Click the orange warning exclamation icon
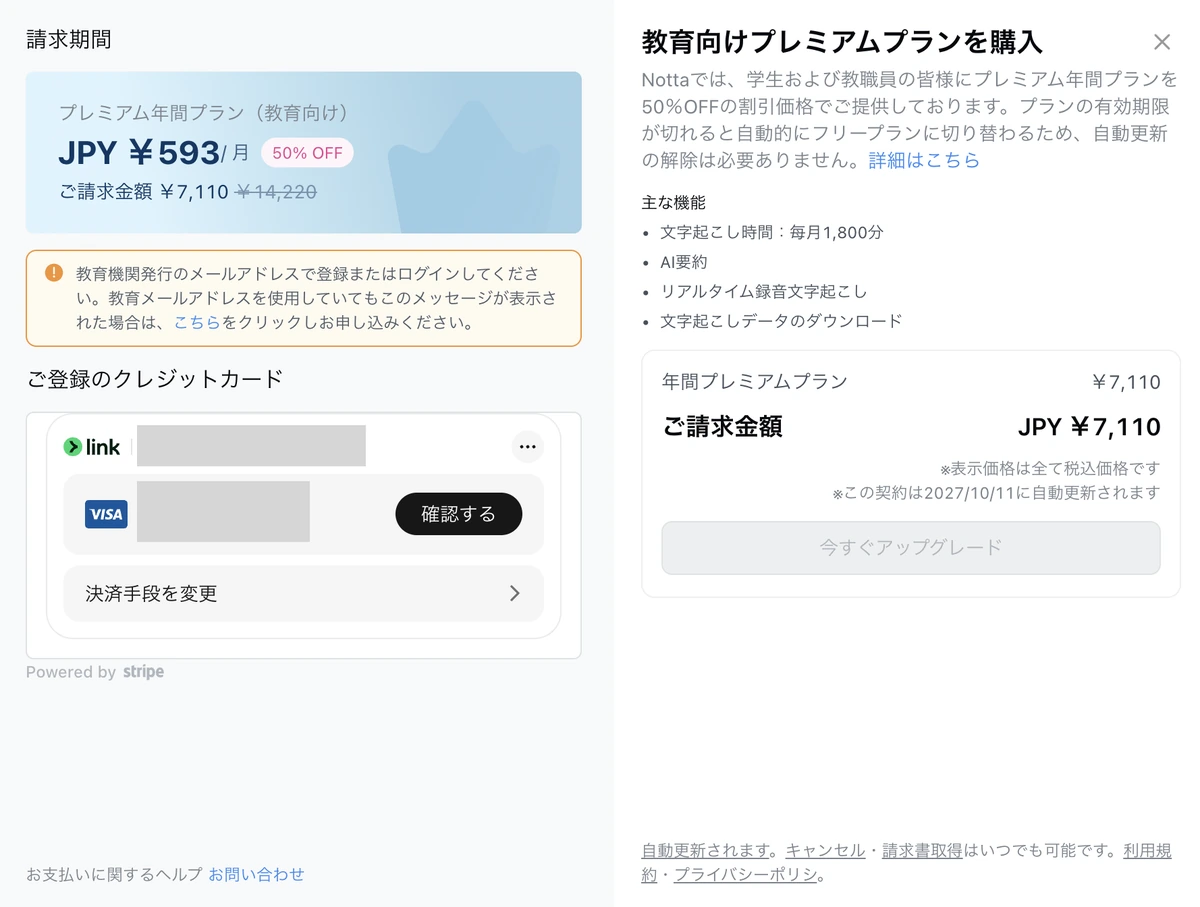Screen dimensions: 1200x907 pos(54,273)
